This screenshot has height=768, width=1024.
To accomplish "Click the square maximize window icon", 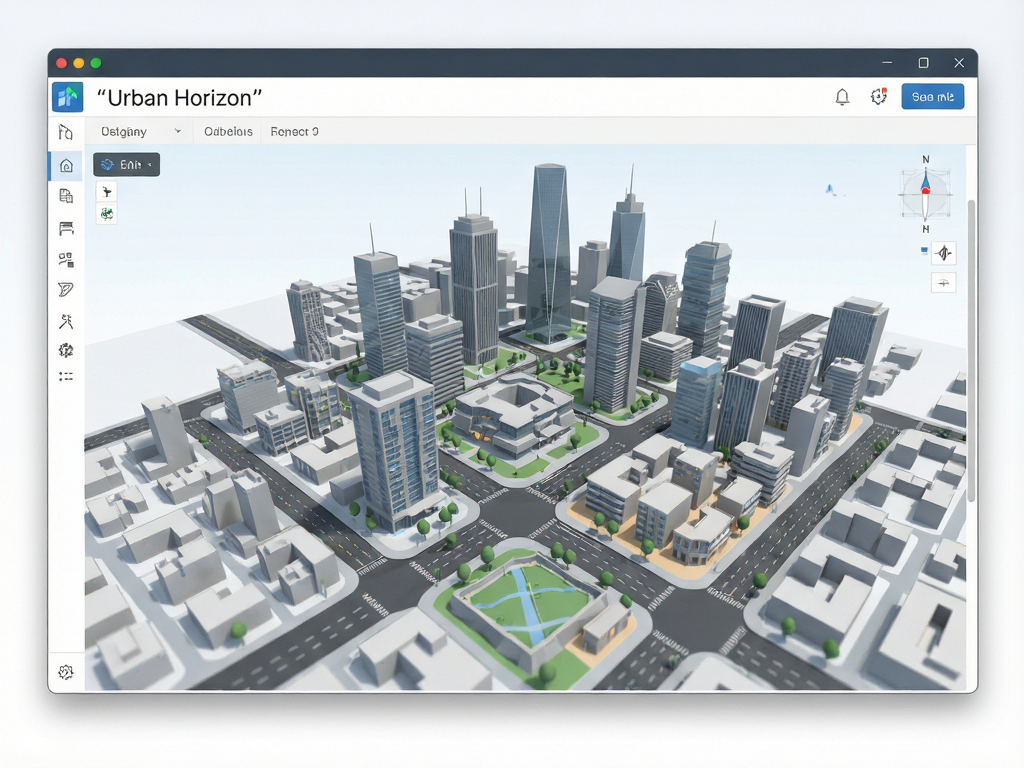I will click(923, 63).
